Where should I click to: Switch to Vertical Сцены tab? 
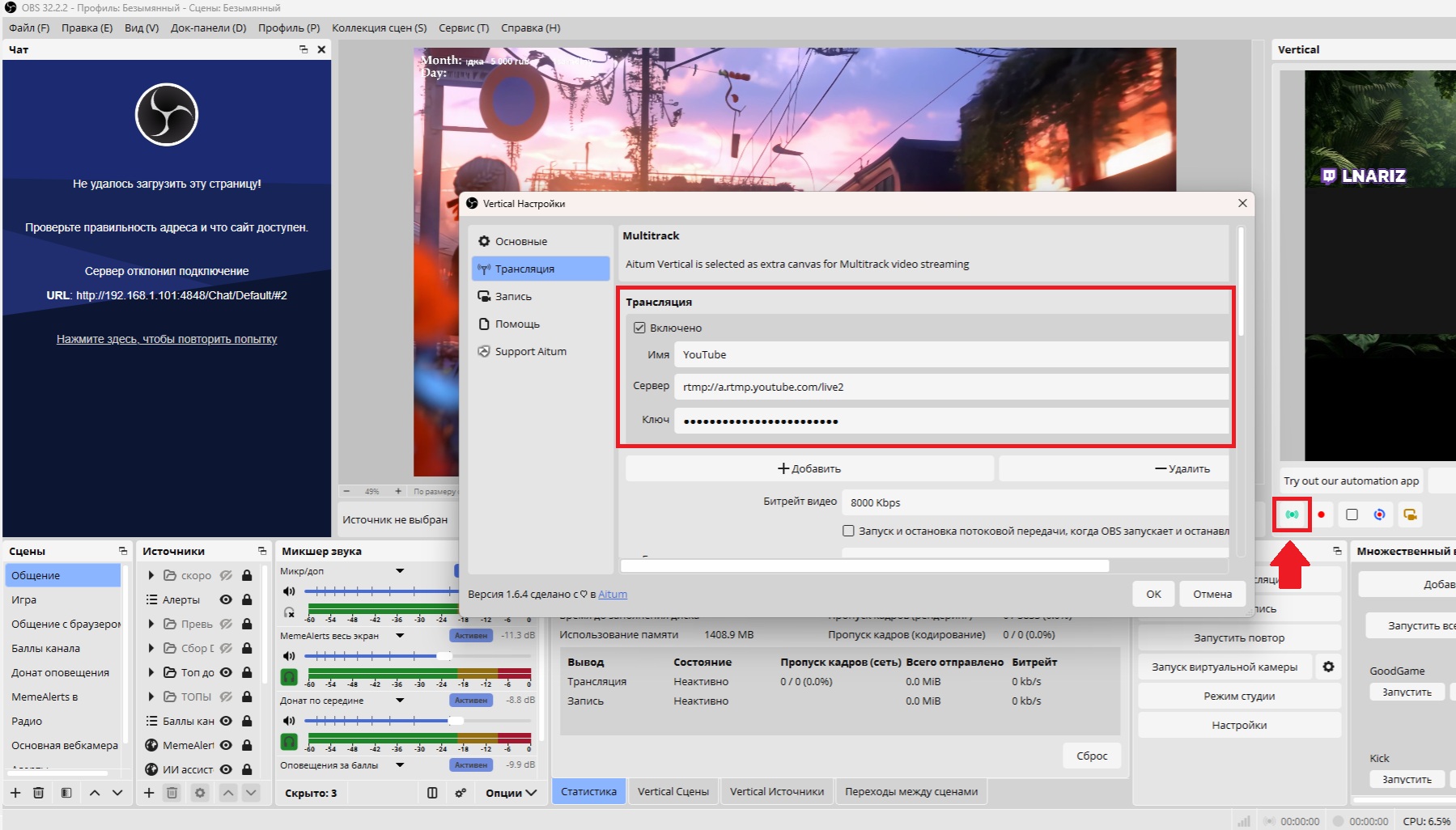[673, 791]
